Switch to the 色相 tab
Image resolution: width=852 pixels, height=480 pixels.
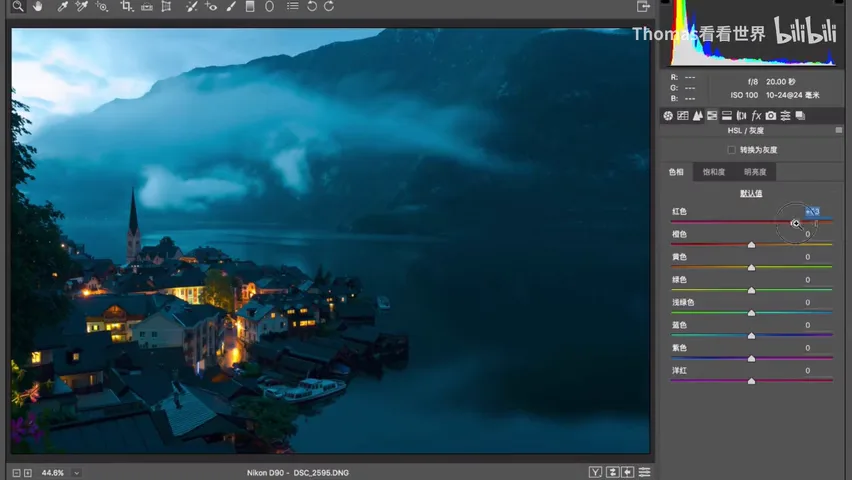click(x=676, y=172)
